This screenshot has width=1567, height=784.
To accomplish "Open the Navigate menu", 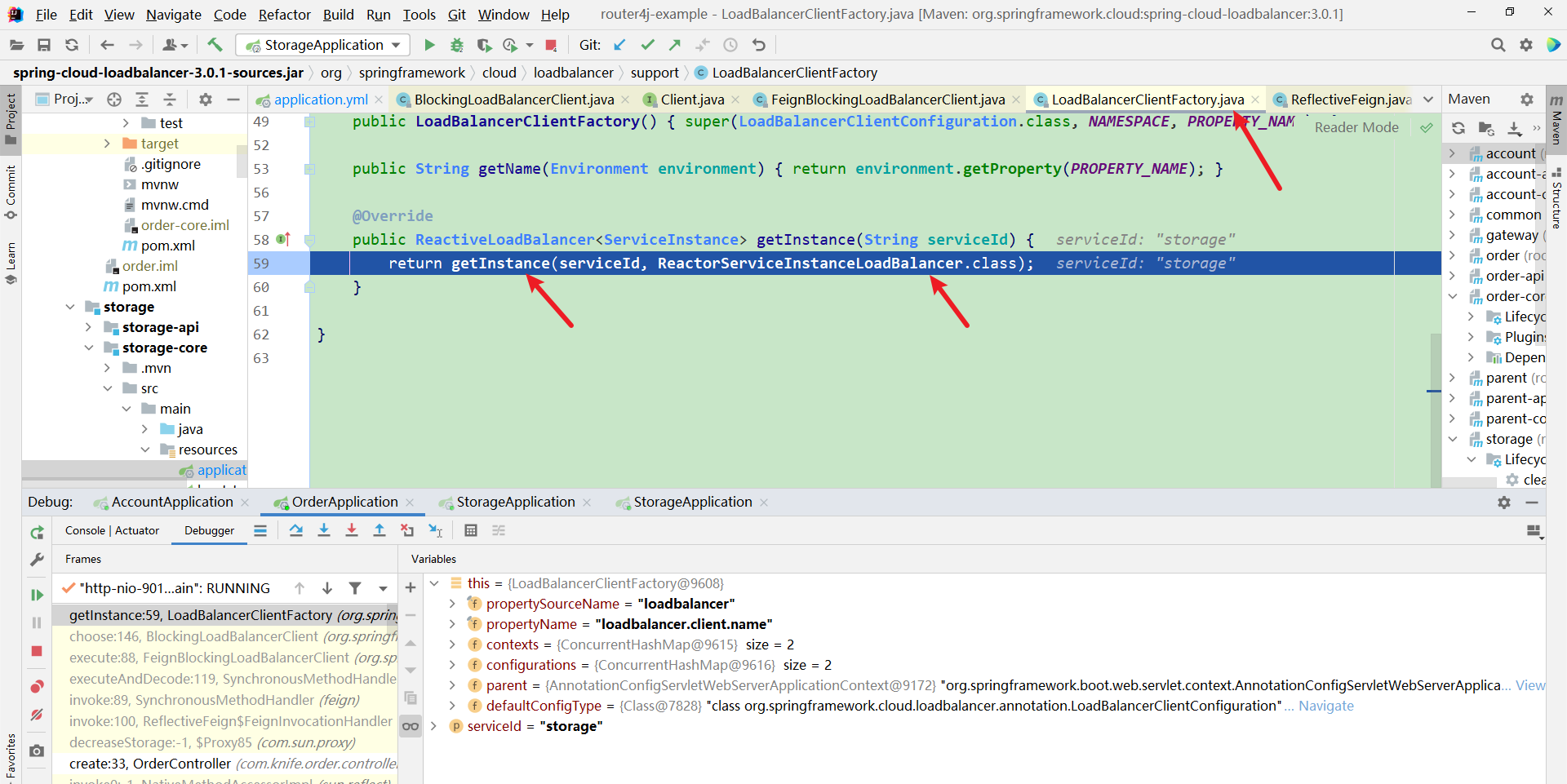I will [173, 14].
